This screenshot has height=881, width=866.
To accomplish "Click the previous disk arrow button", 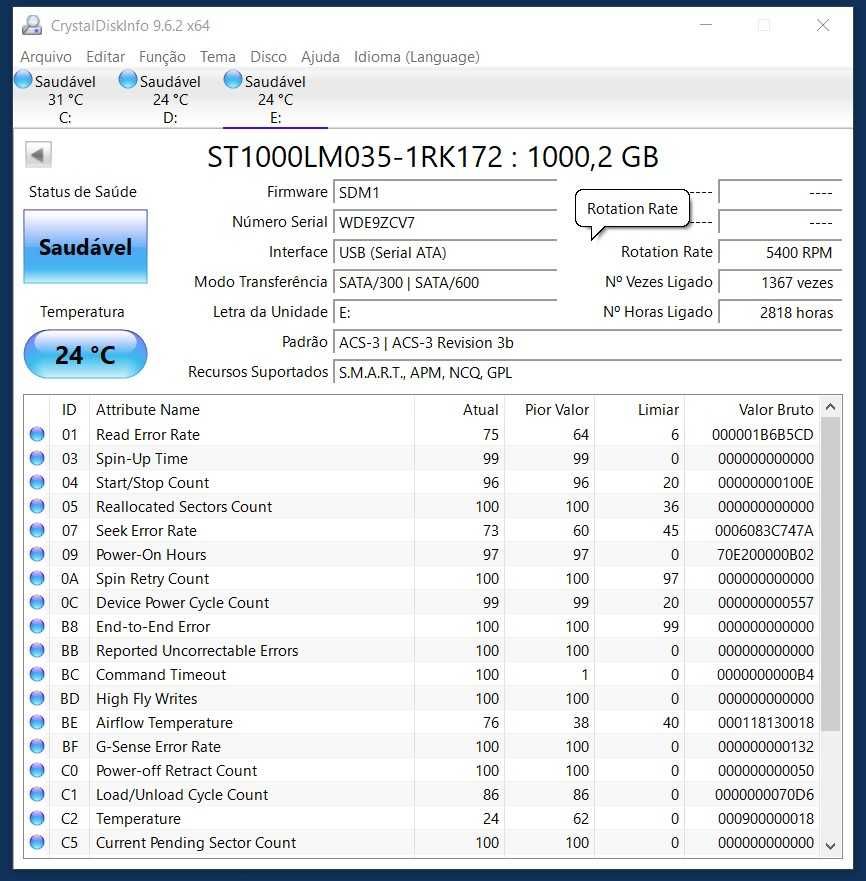I will coord(38,155).
